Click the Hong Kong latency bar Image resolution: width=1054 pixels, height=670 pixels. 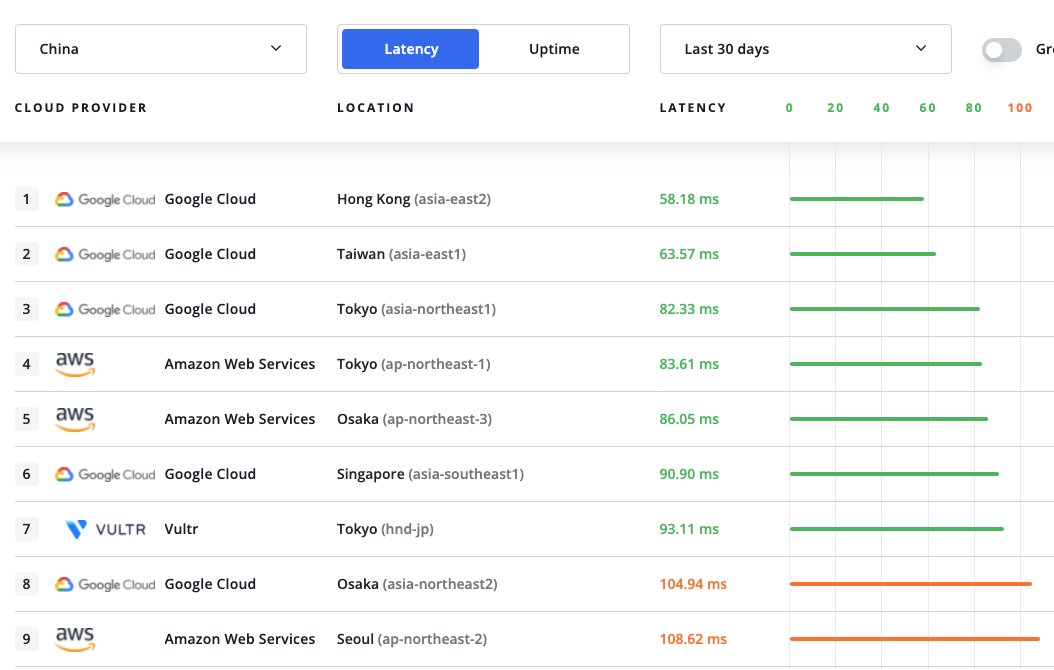tap(857, 199)
